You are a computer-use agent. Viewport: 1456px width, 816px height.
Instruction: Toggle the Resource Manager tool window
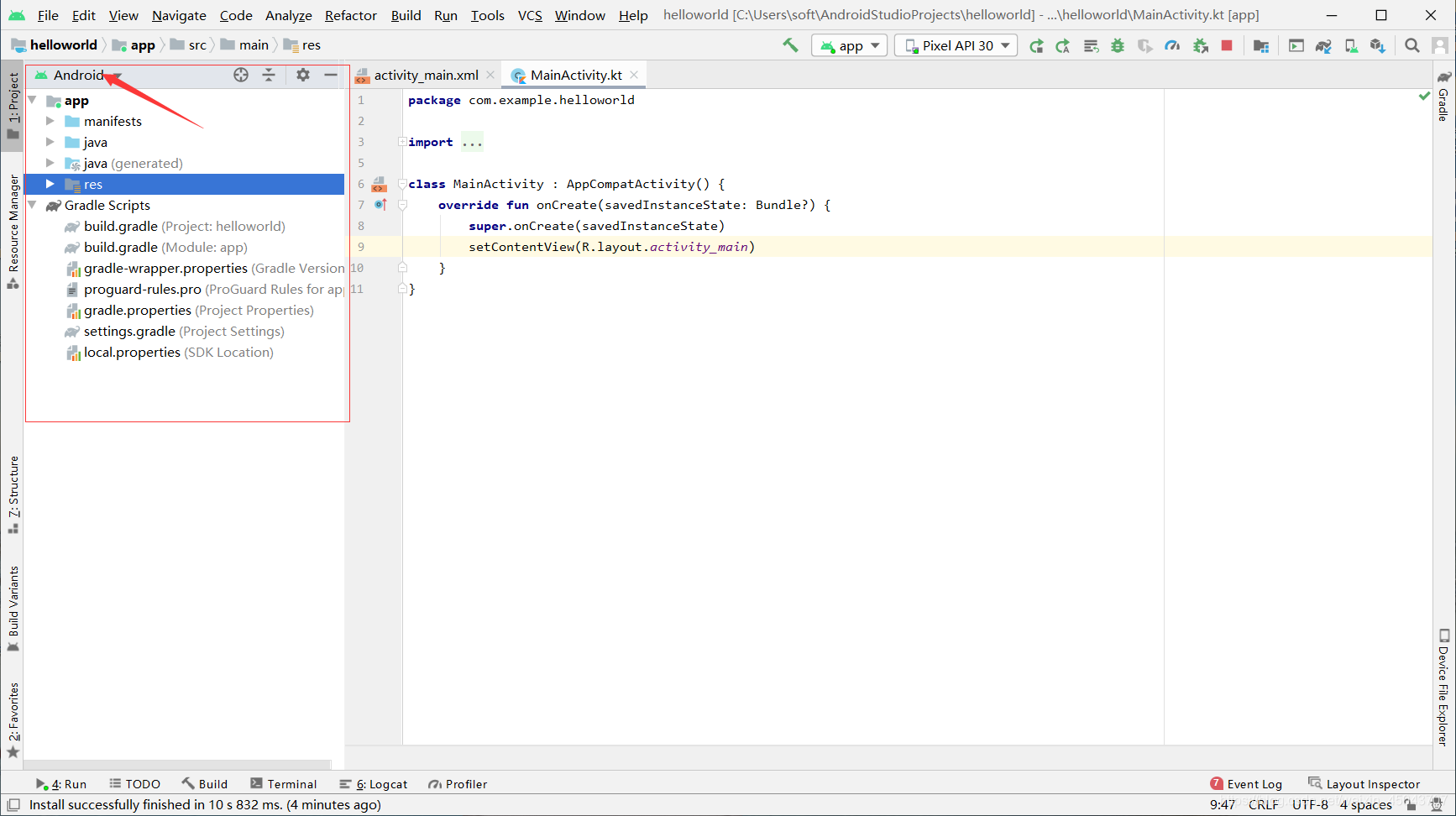(x=13, y=232)
